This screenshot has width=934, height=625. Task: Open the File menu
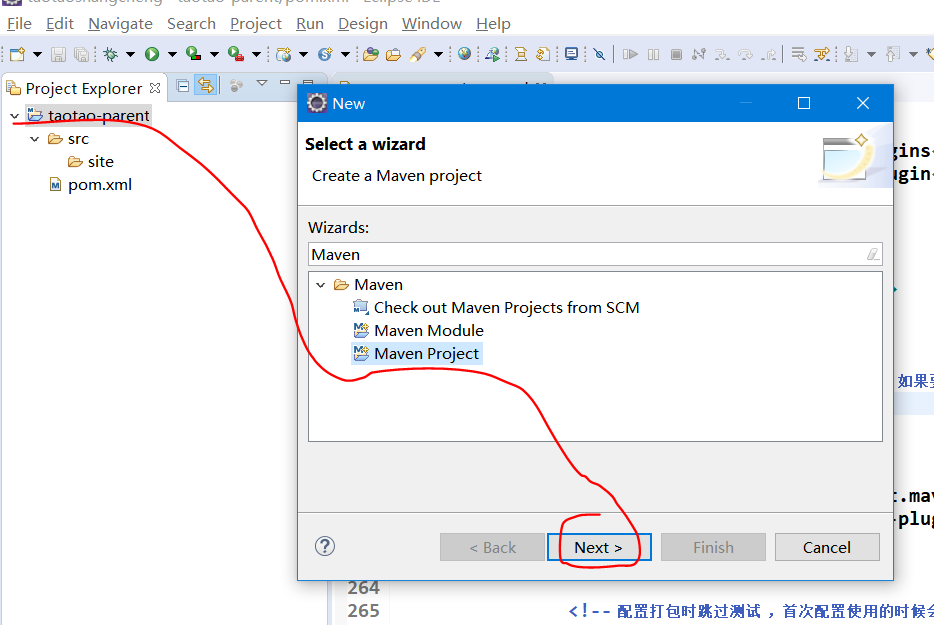[19, 24]
